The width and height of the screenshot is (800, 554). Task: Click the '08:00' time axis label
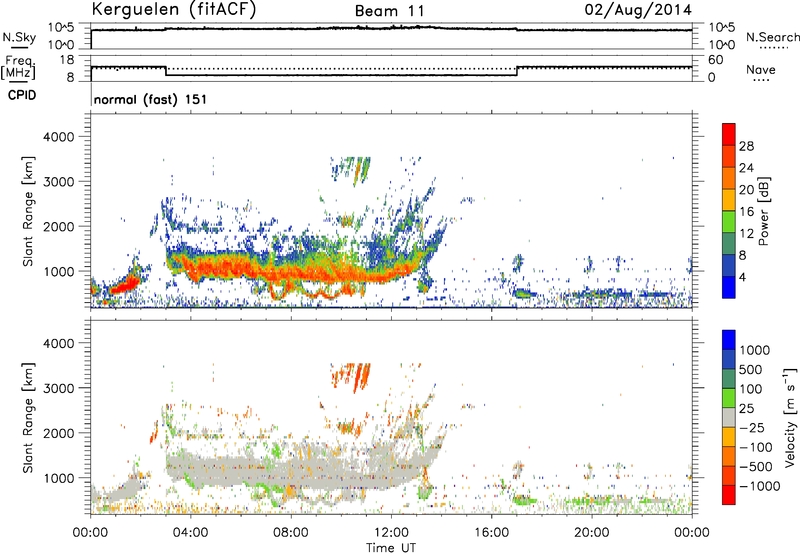(291, 533)
